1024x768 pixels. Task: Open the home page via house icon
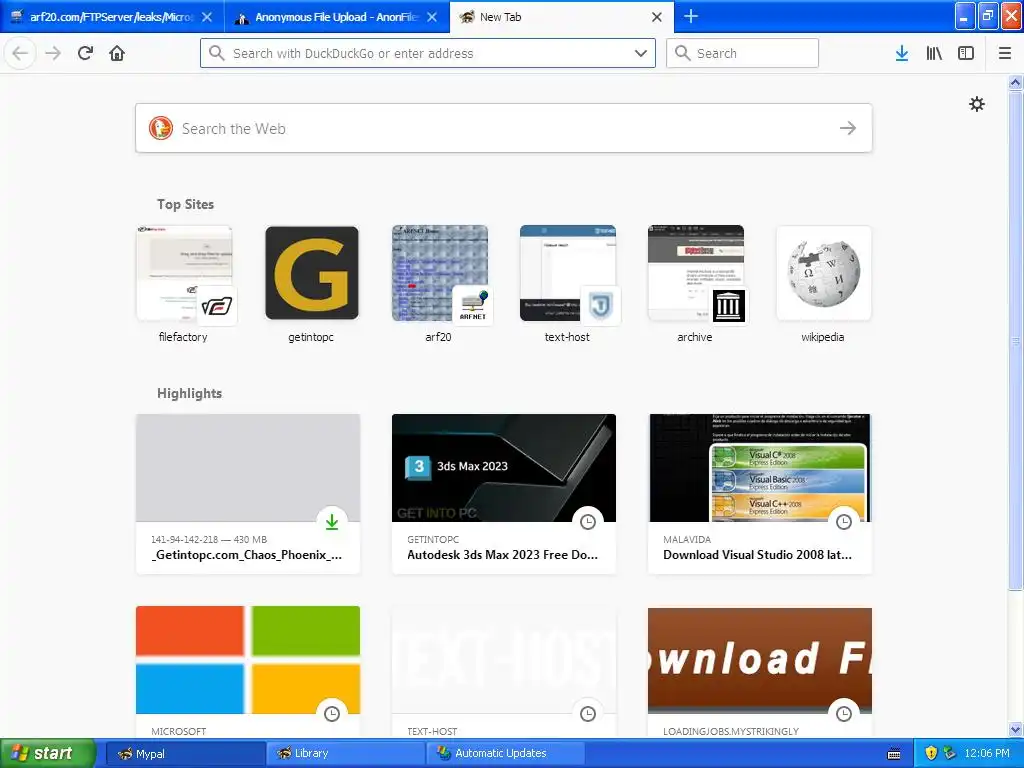coord(117,53)
